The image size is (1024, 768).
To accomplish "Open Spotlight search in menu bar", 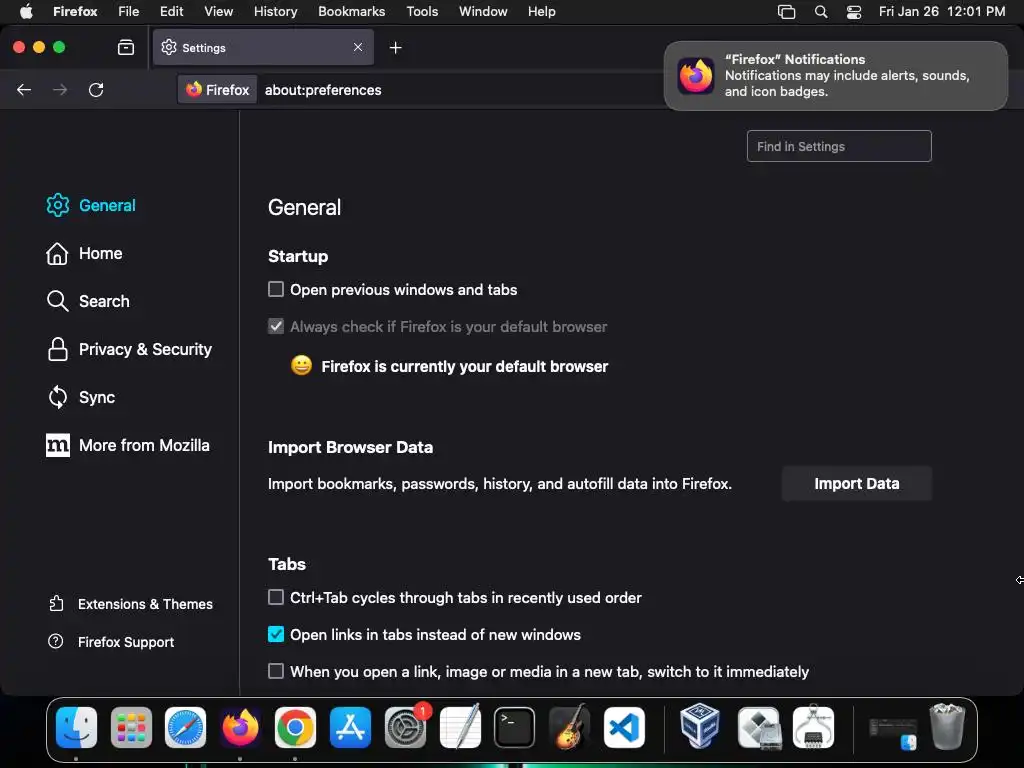I will (821, 12).
